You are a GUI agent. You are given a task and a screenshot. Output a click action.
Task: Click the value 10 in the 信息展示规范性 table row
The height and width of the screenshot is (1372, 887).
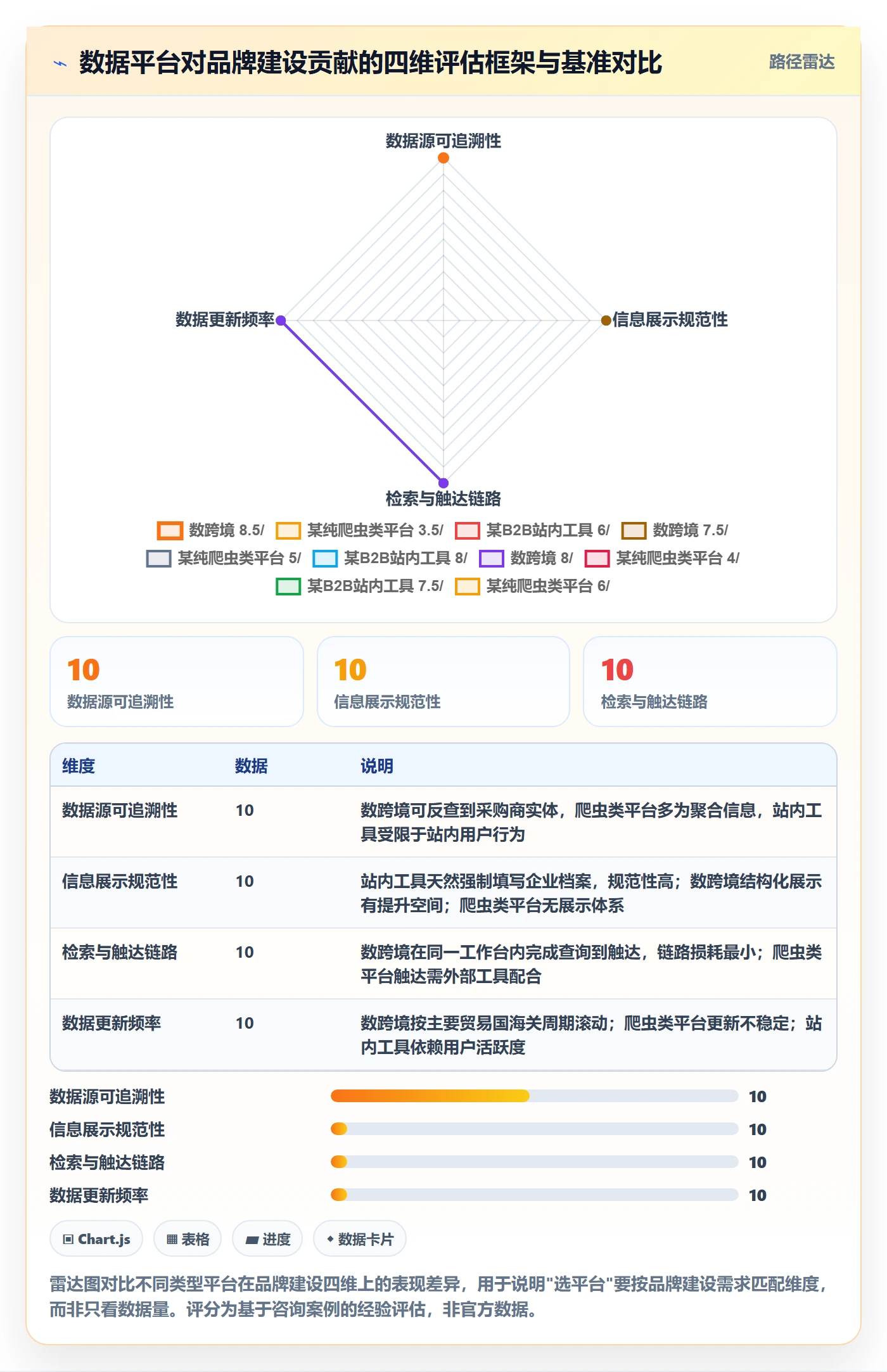(245, 881)
